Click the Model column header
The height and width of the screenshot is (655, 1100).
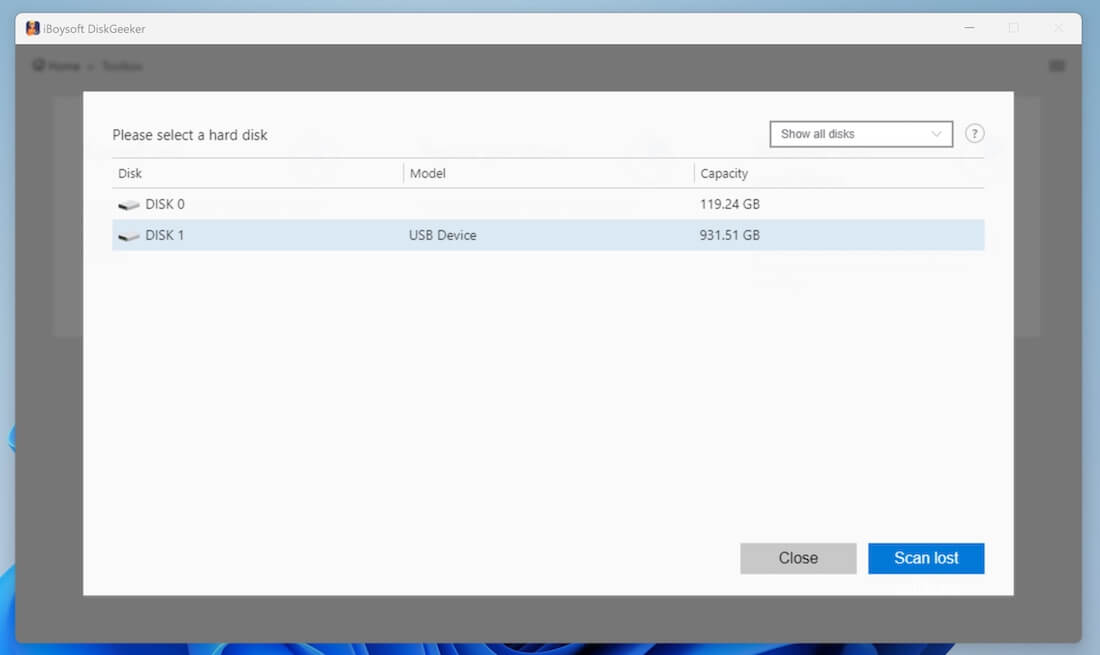tap(427, 173)
